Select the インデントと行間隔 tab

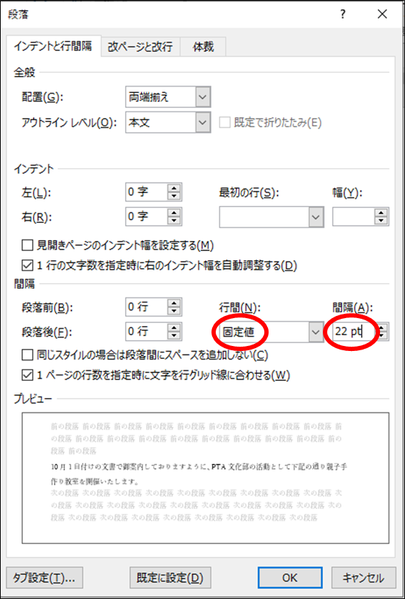53,46
